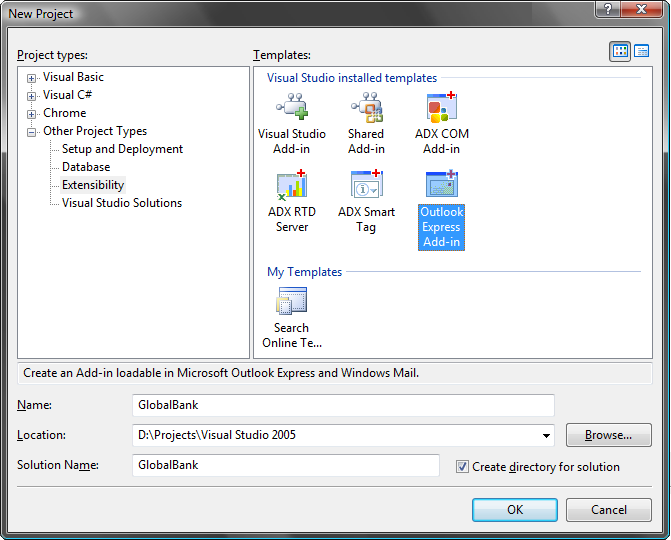Select Database project type

pos(86,167)
